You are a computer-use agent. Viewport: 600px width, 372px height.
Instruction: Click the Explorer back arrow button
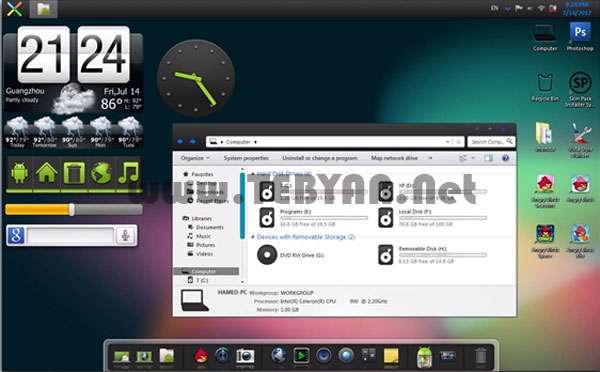(180, 142)
